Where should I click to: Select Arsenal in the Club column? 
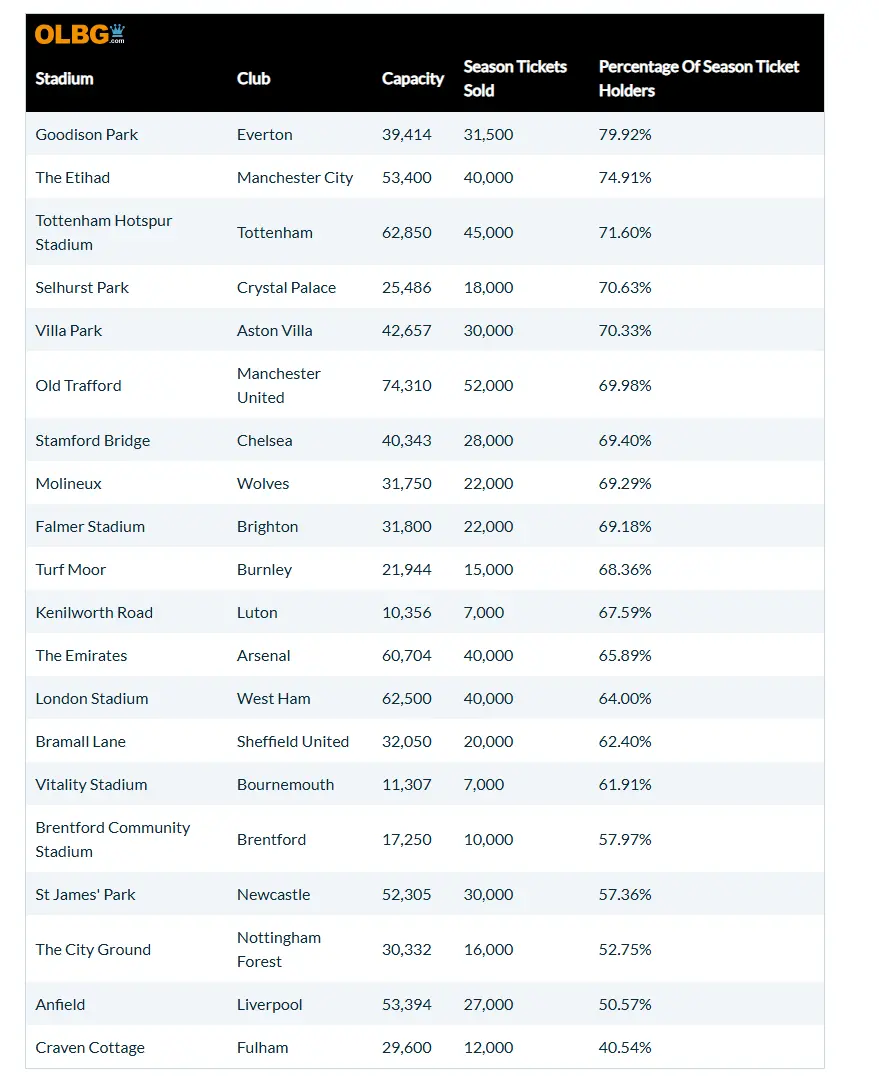pyautogui.click(x=264, y=656)
